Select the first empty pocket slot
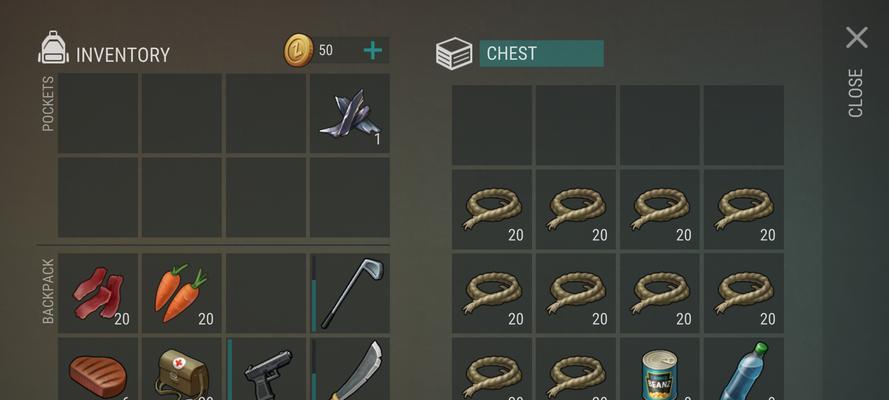The height and width of the screenshot is (400, 889). tap(98, 113)
